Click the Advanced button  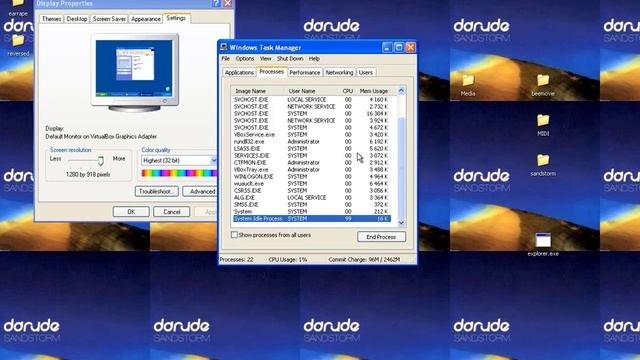[200, 191]
